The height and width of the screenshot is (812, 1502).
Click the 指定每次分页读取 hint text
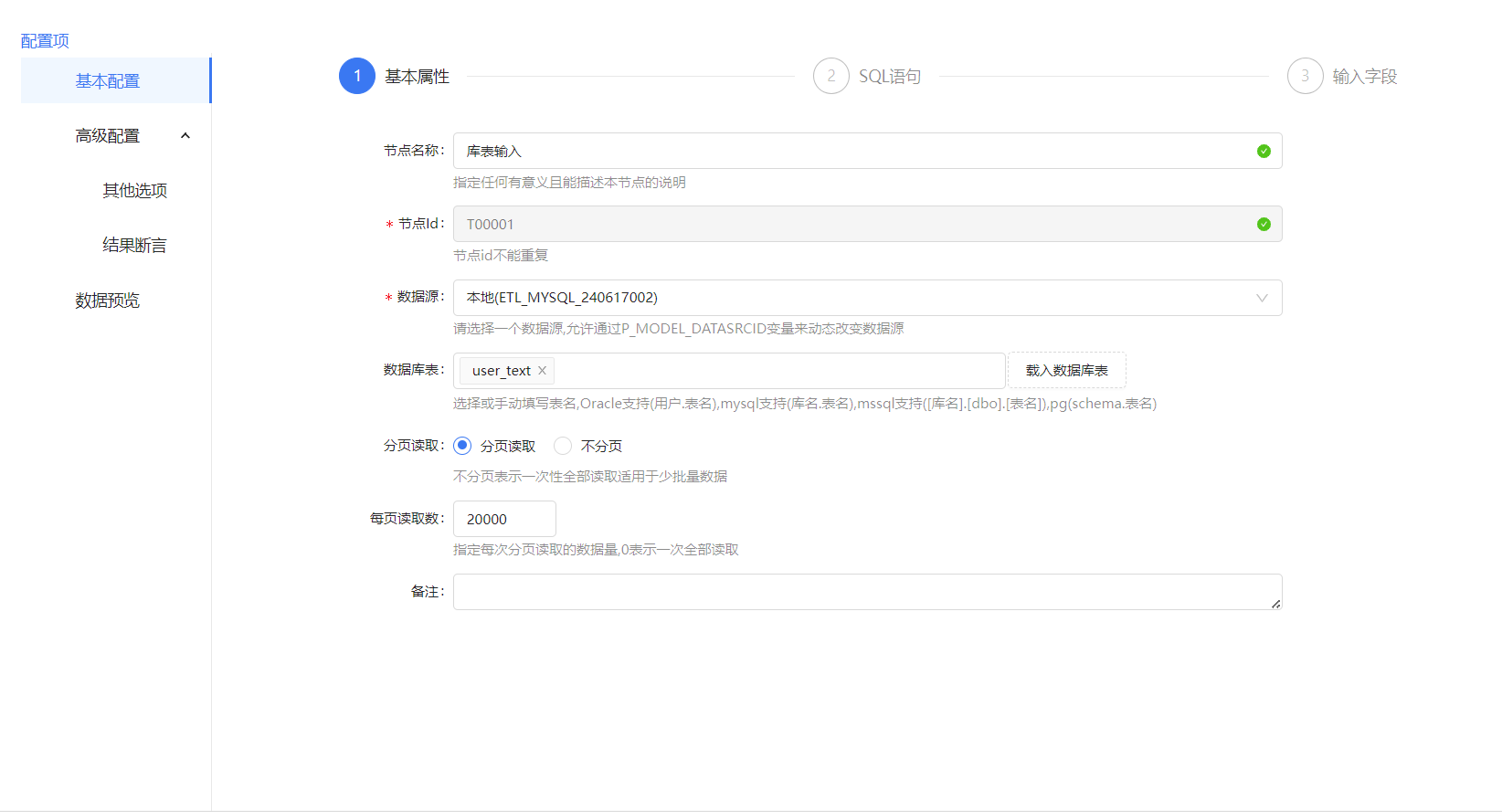pos(596,550)
